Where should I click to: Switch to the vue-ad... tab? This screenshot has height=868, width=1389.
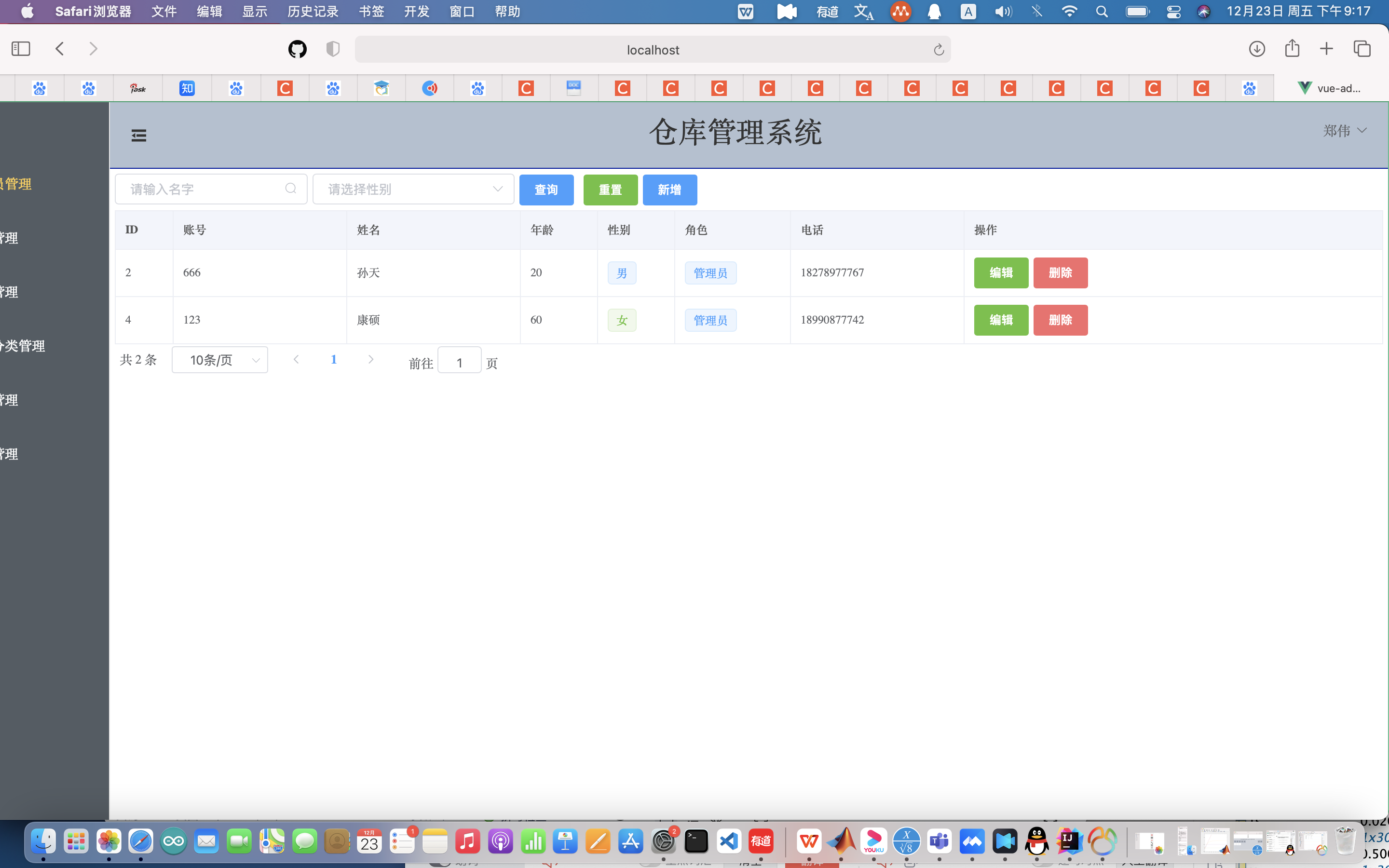1331,88
